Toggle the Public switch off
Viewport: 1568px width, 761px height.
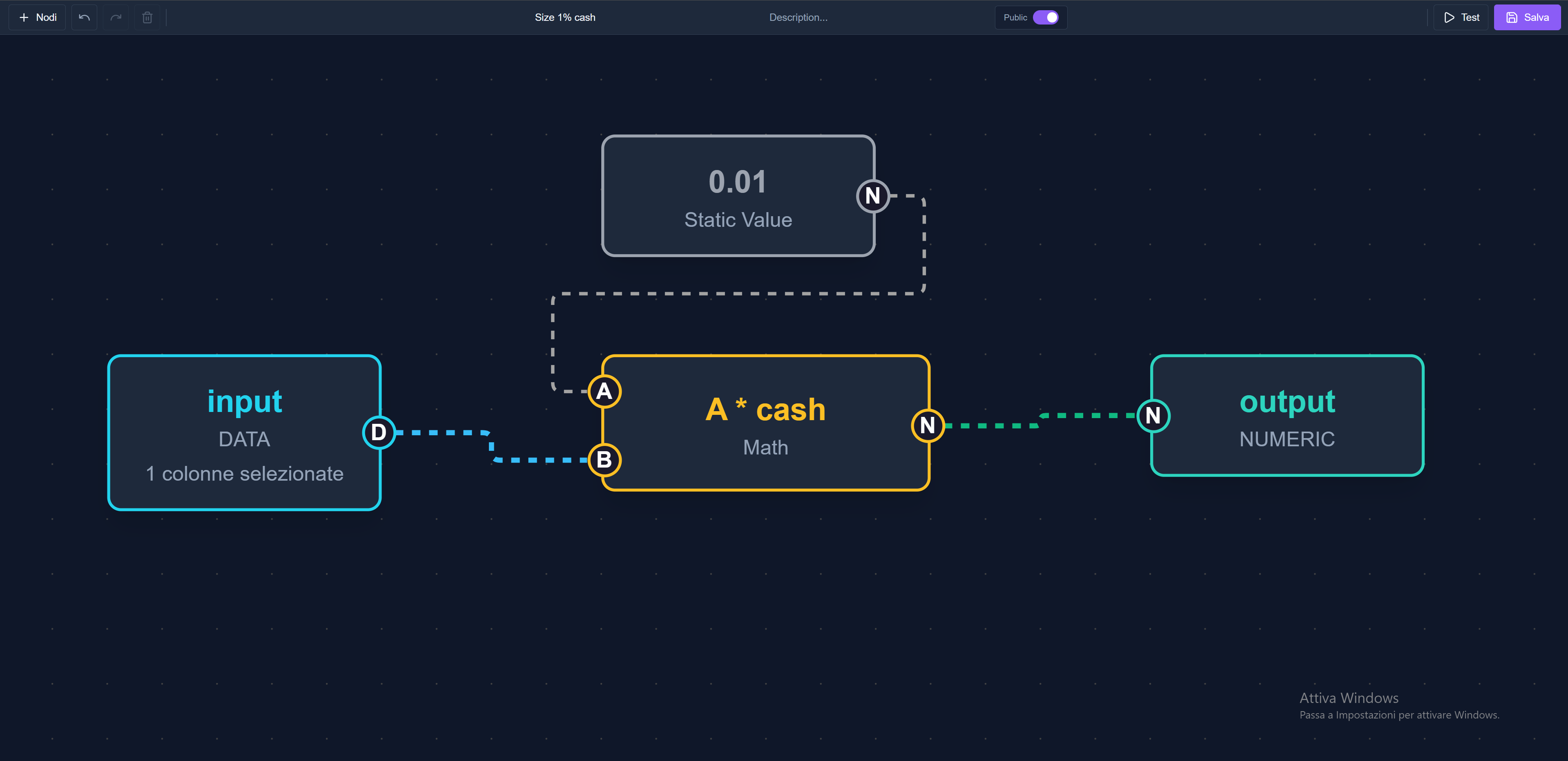point(1046,18)
